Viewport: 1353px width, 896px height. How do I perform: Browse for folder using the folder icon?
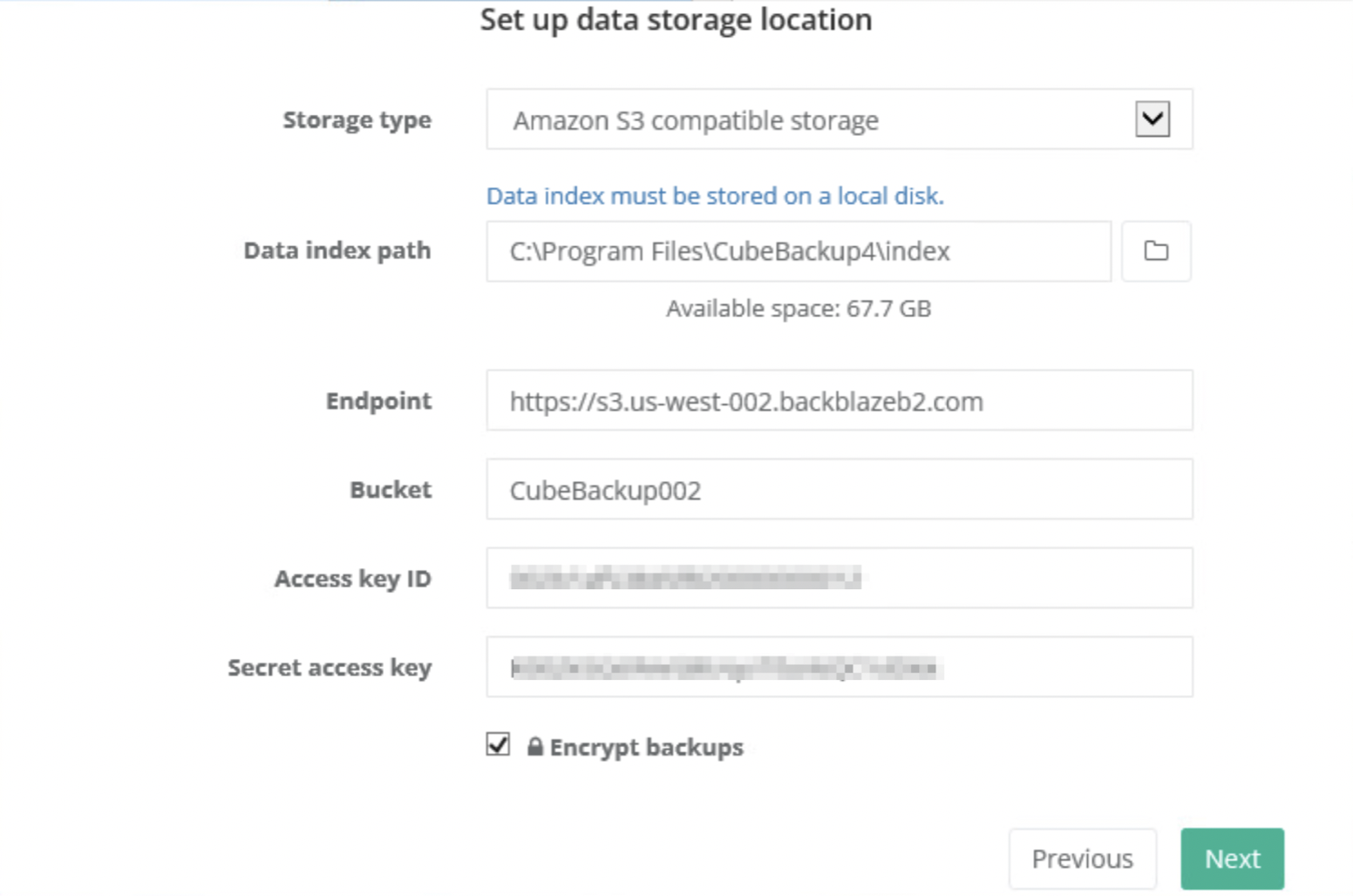[x=1156, y=251]
